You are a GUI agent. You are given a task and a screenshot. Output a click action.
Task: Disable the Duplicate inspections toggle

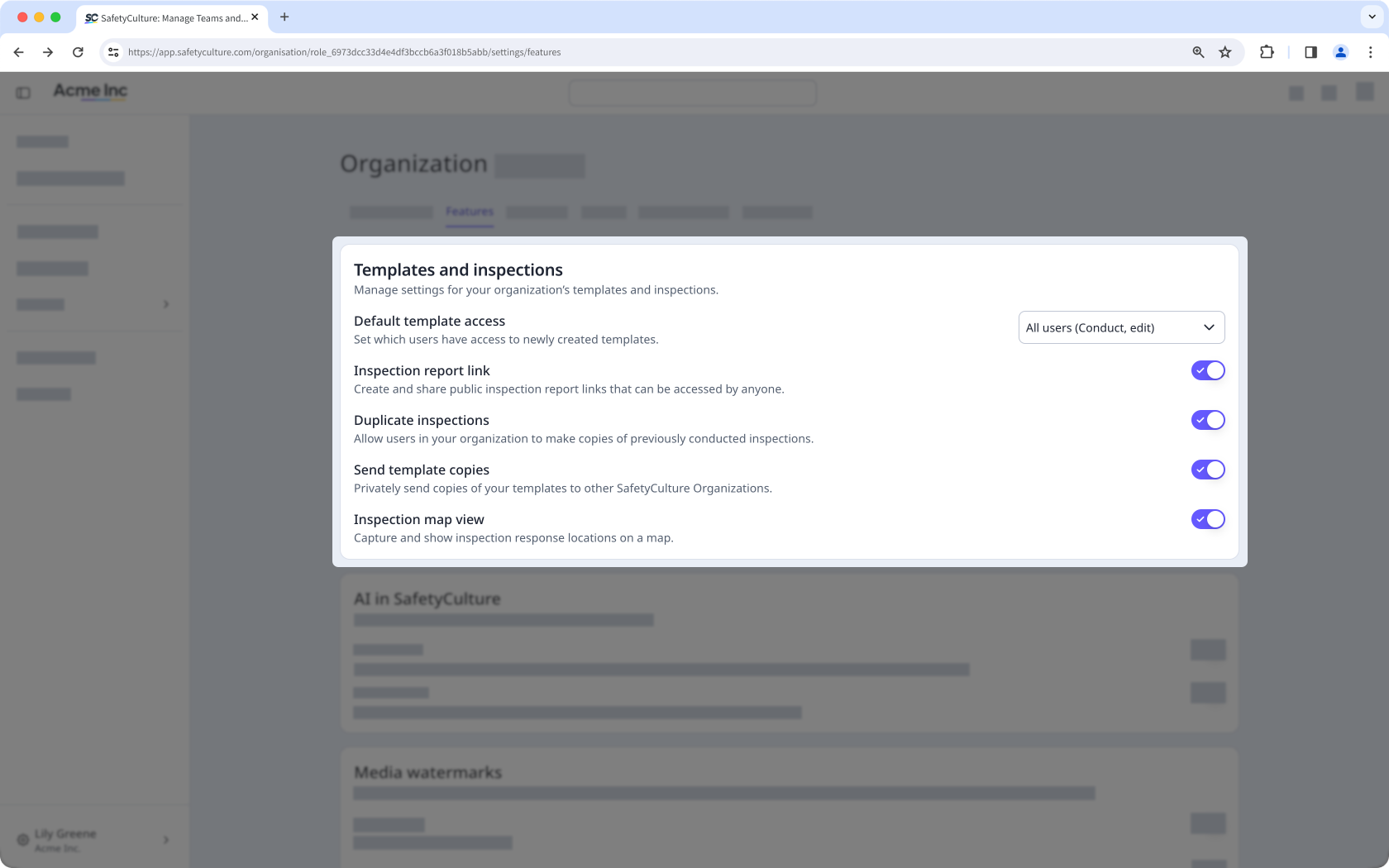pyautogui.click(x=1207, y=420)
